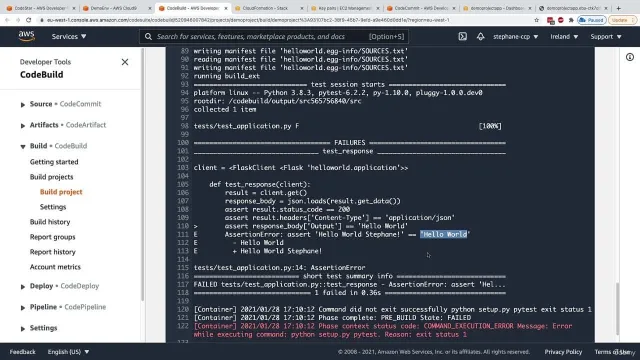Click the browser address bar URL
The width and height of the screenshot is (640, 360).
click(248, 20)
